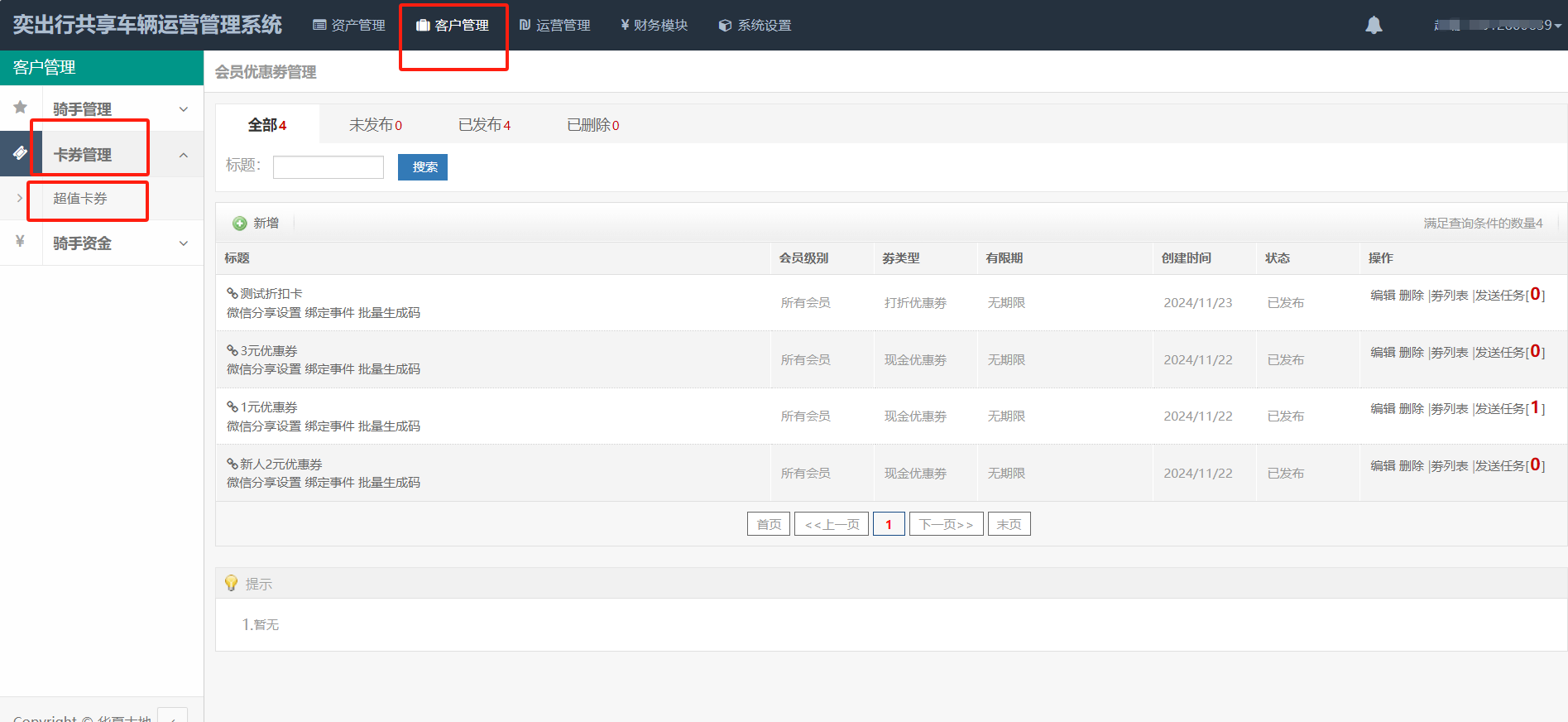
Task: Open 财务模块 in top navigation
Action: (x=654, y=26)
